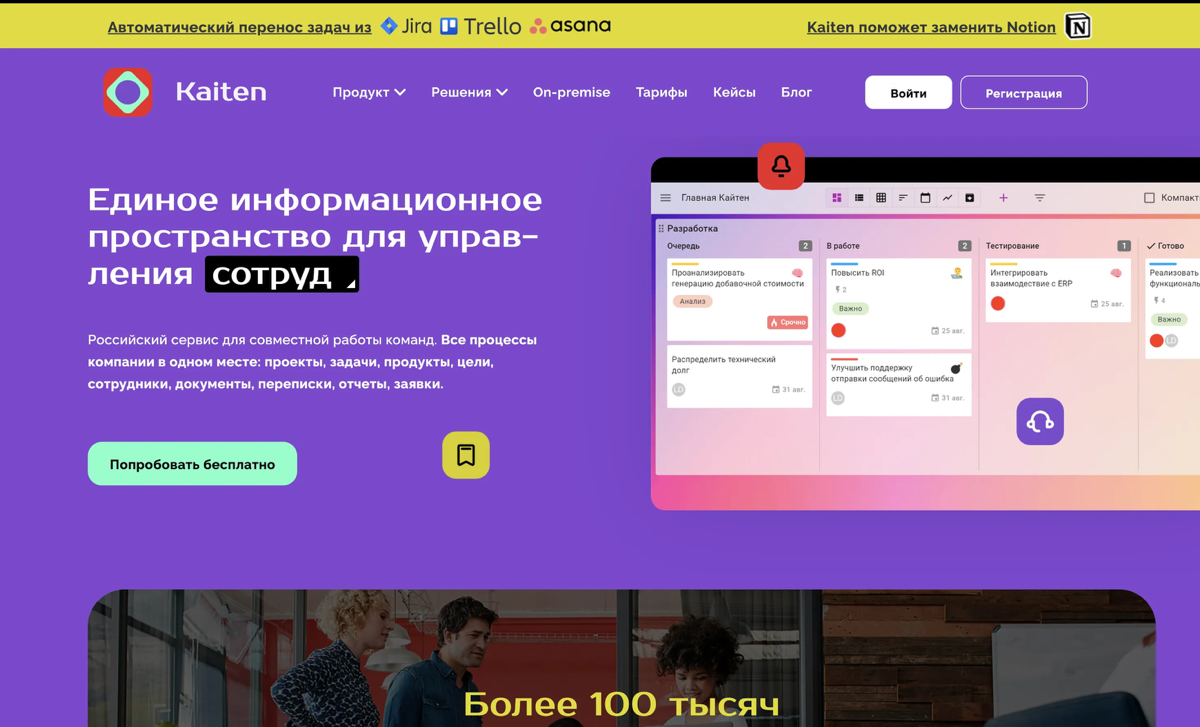Click the Разработка lane title

[x=692, y=228]
